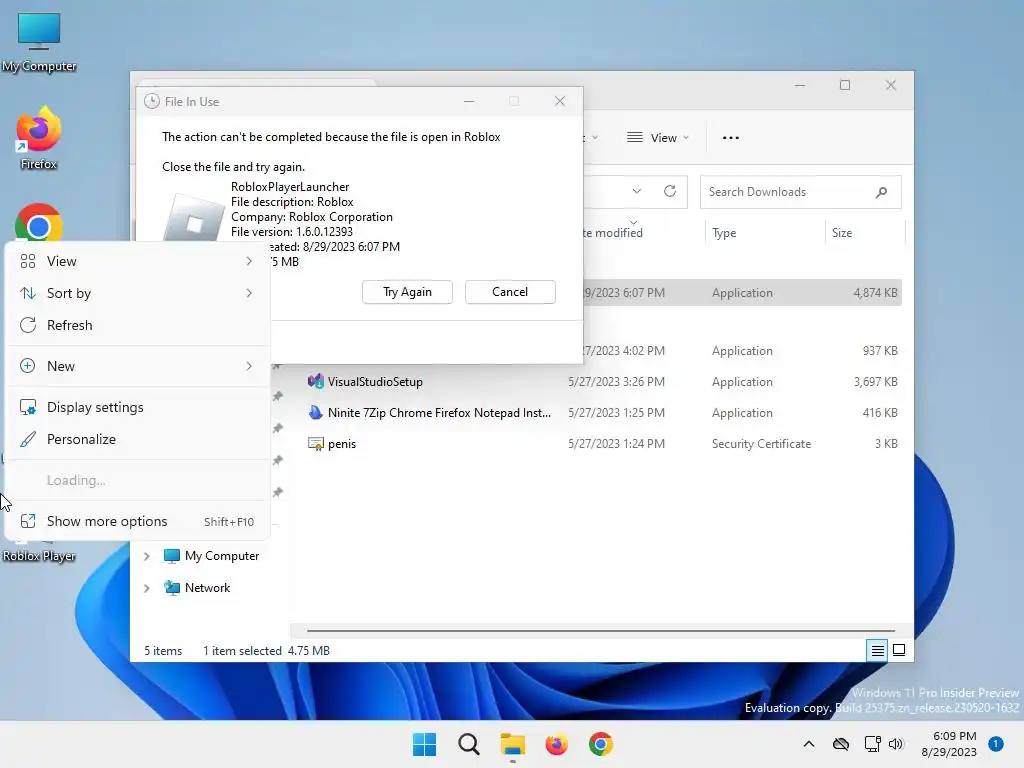Image resolution: width=1024 pixels, height=768 pixels.
Task: Click the Search Downloads field
Action: tap(801, 192)
